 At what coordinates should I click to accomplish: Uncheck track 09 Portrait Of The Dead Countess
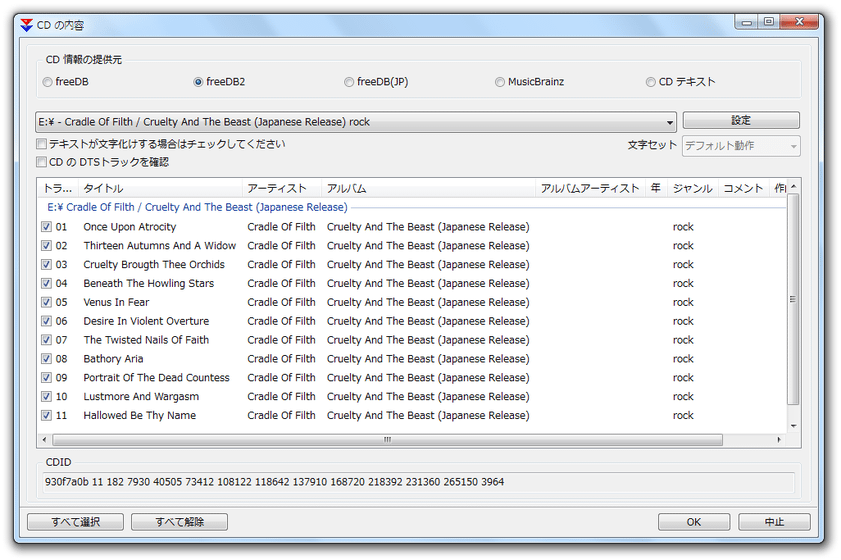(47, 378)
